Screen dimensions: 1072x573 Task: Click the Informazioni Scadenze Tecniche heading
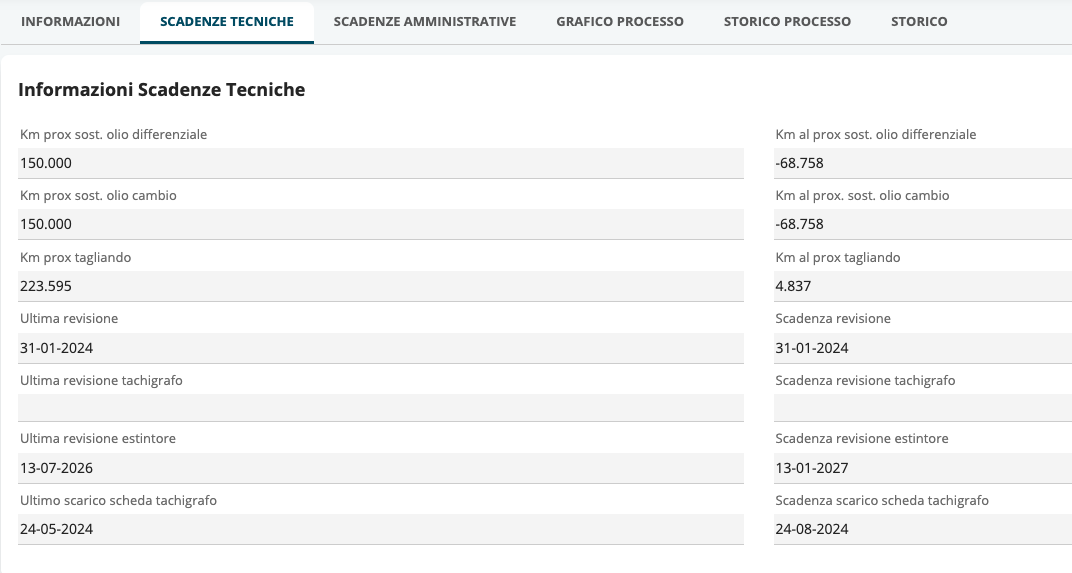point(161,90)
